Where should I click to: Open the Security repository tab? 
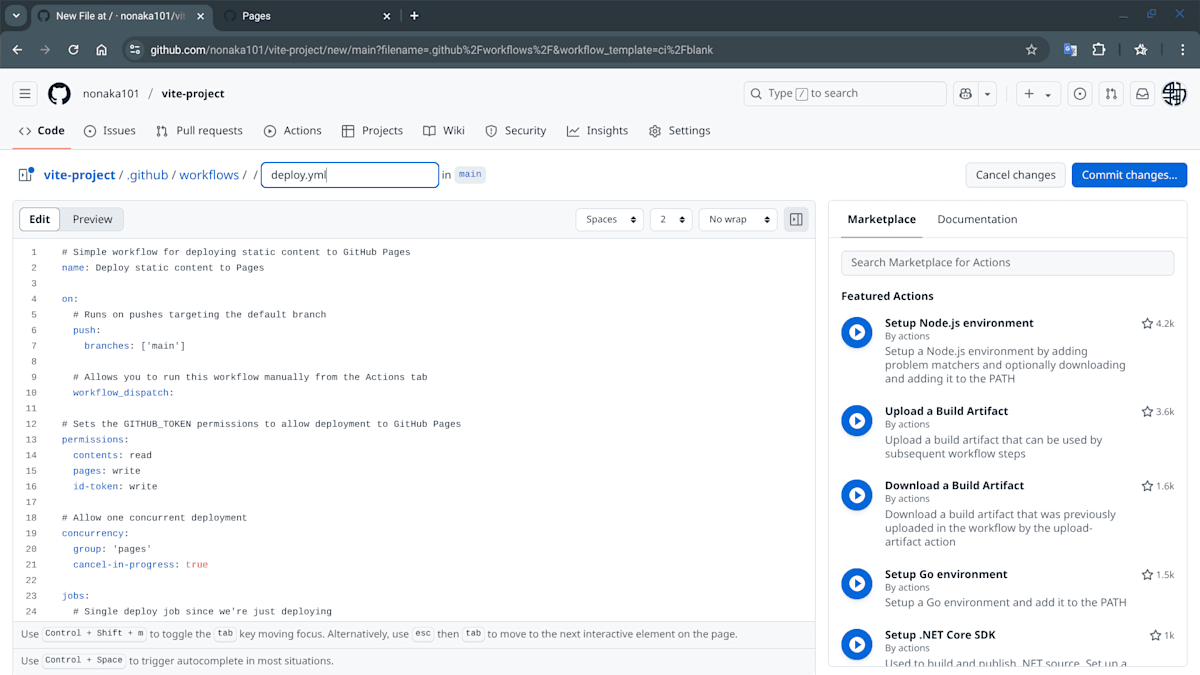(516, 131)
